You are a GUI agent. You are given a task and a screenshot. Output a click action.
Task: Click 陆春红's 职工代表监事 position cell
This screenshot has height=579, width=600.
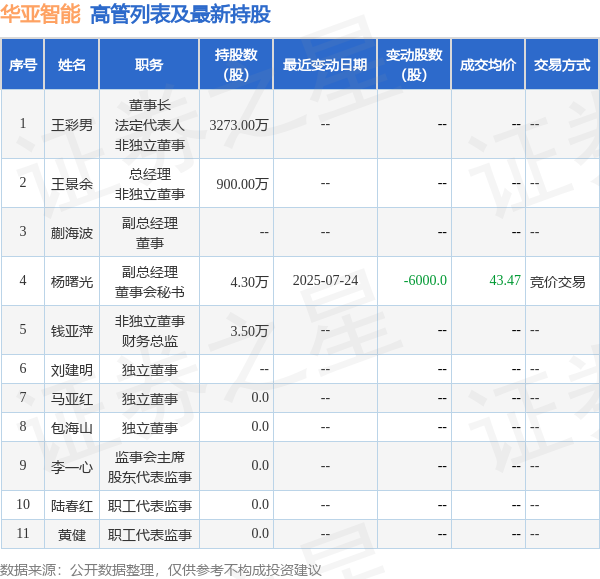tap(150, 506)
